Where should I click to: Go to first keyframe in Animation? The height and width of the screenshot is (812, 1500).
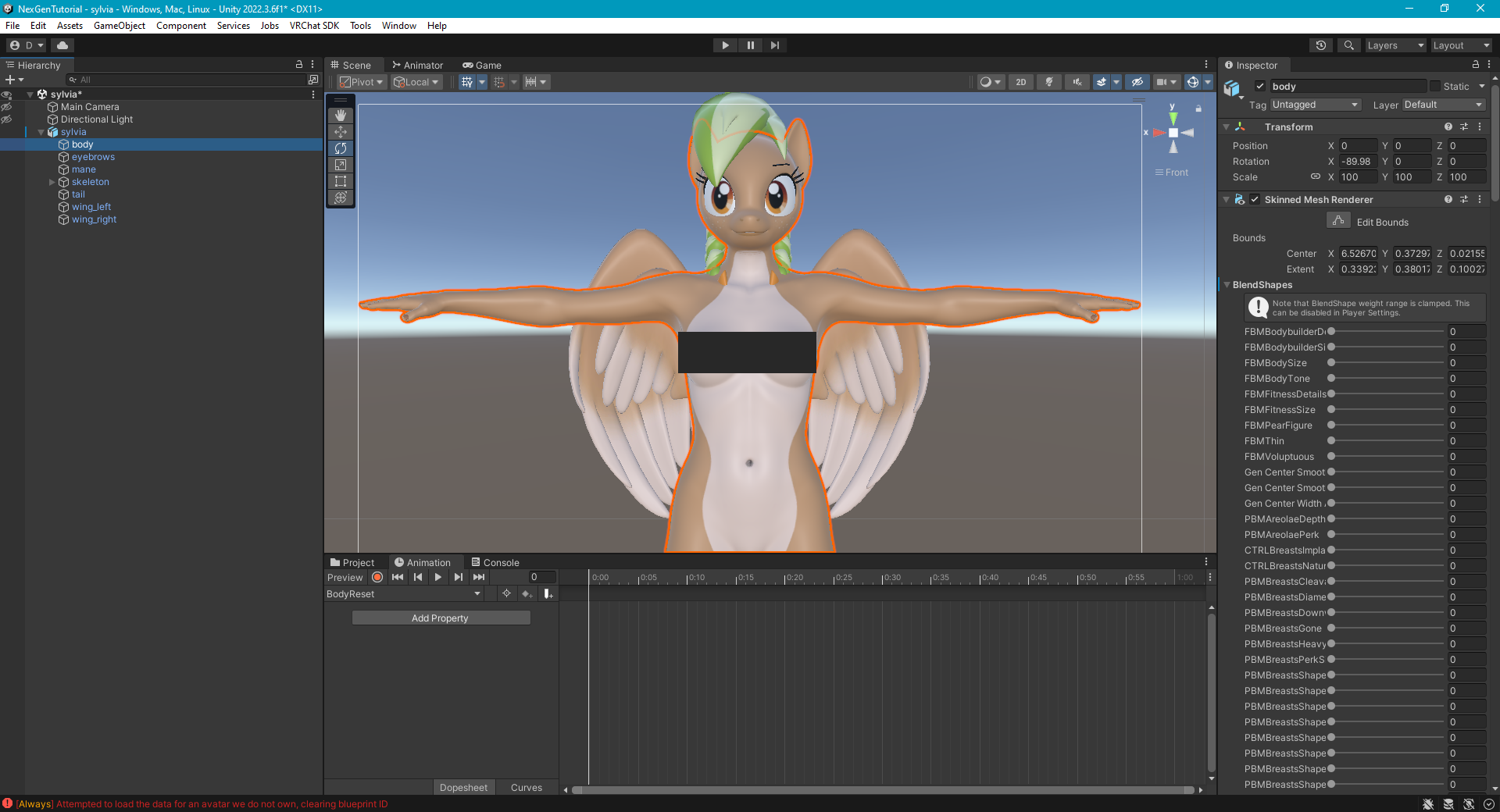(398, 577)
